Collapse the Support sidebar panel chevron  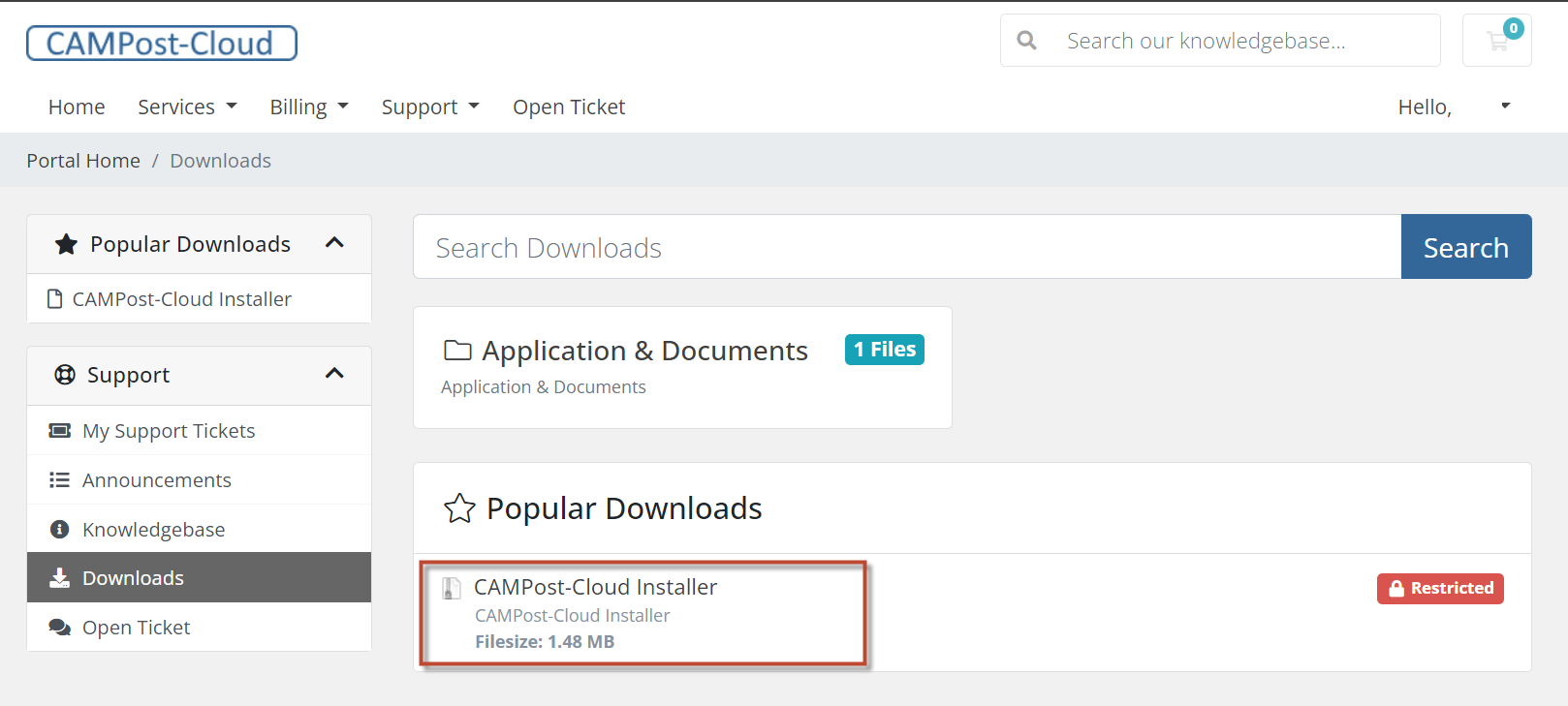[334, 374]
